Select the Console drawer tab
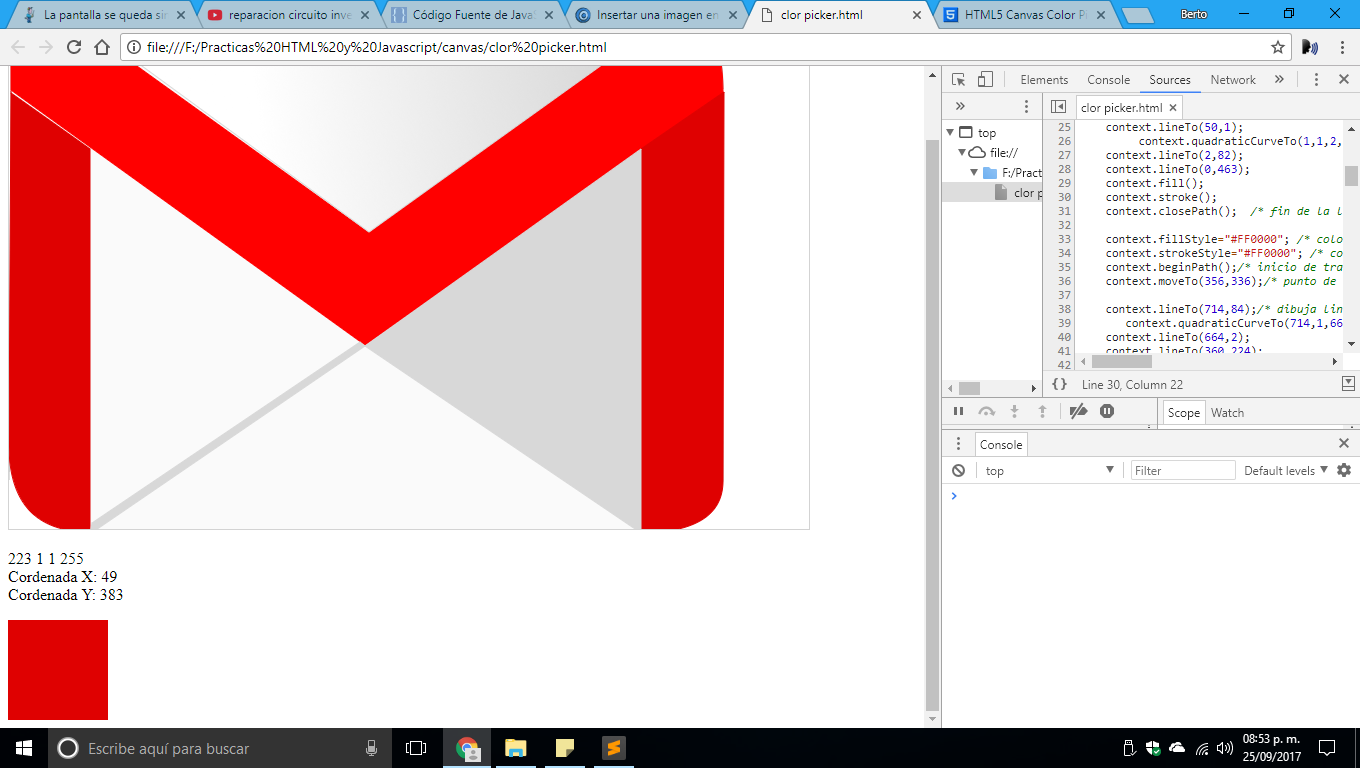 point(1001,445)
